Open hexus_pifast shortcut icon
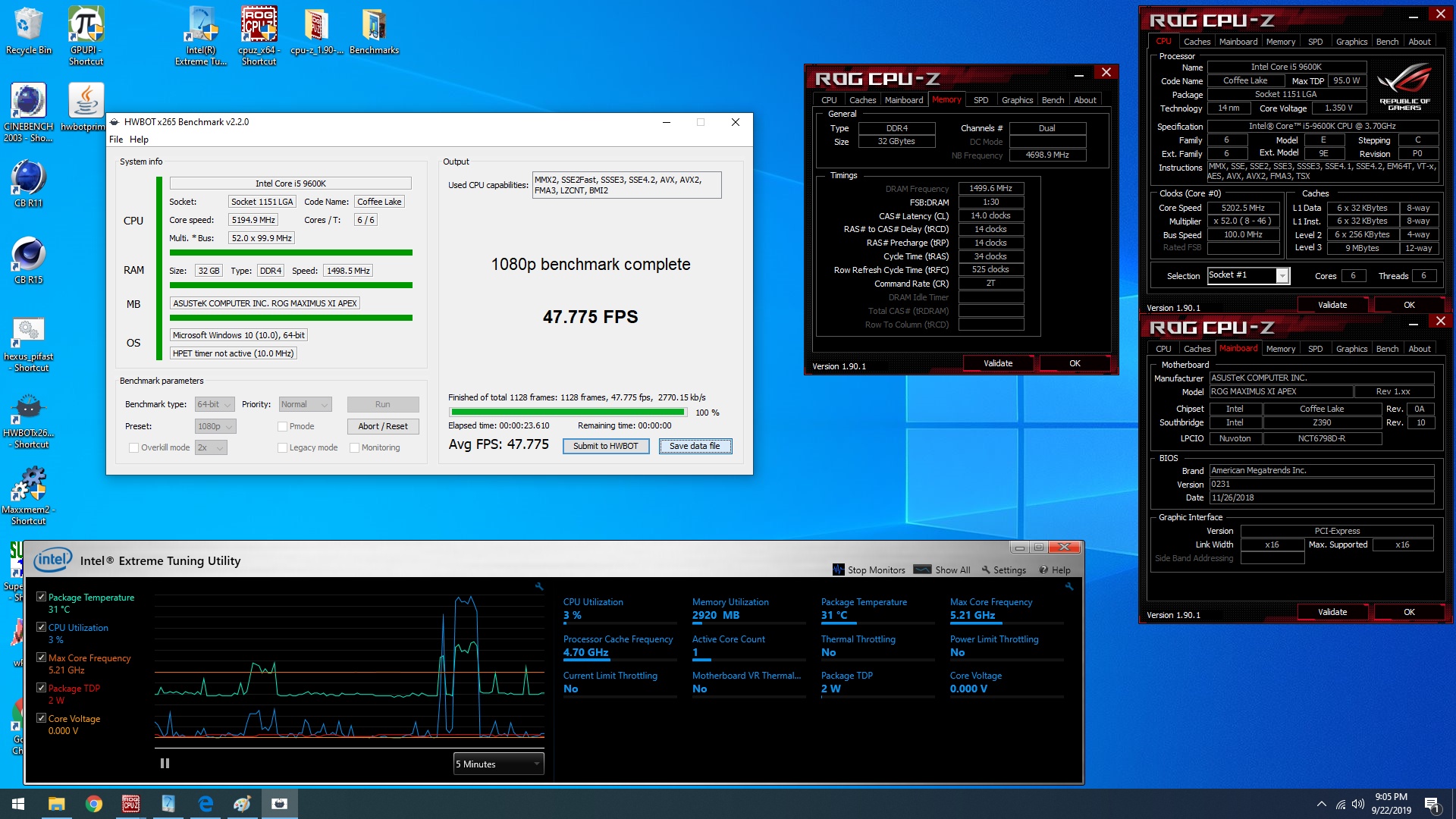This screenshot has height=819, width=1456. 28,343
